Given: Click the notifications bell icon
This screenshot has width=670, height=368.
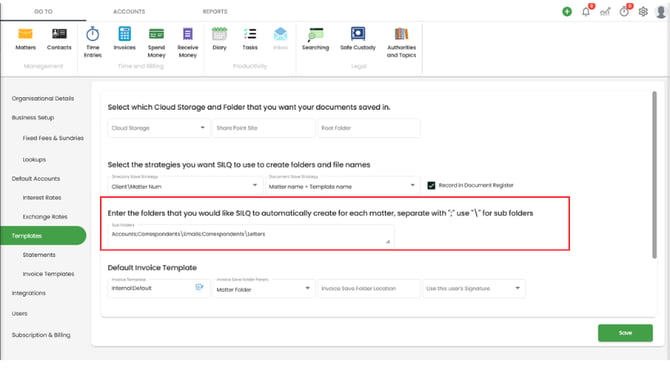Looking at the screenshot, I should pyautogui.click(x=586, y=12).
